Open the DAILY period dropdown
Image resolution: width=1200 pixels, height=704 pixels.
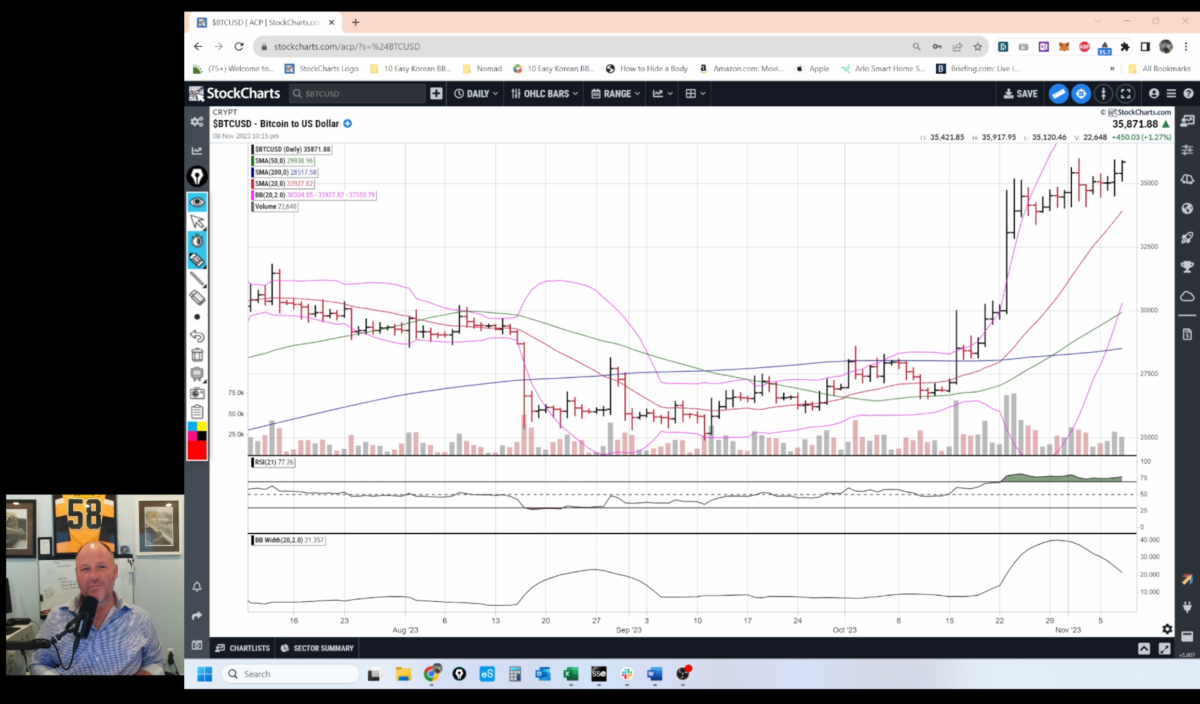(475, 93)
